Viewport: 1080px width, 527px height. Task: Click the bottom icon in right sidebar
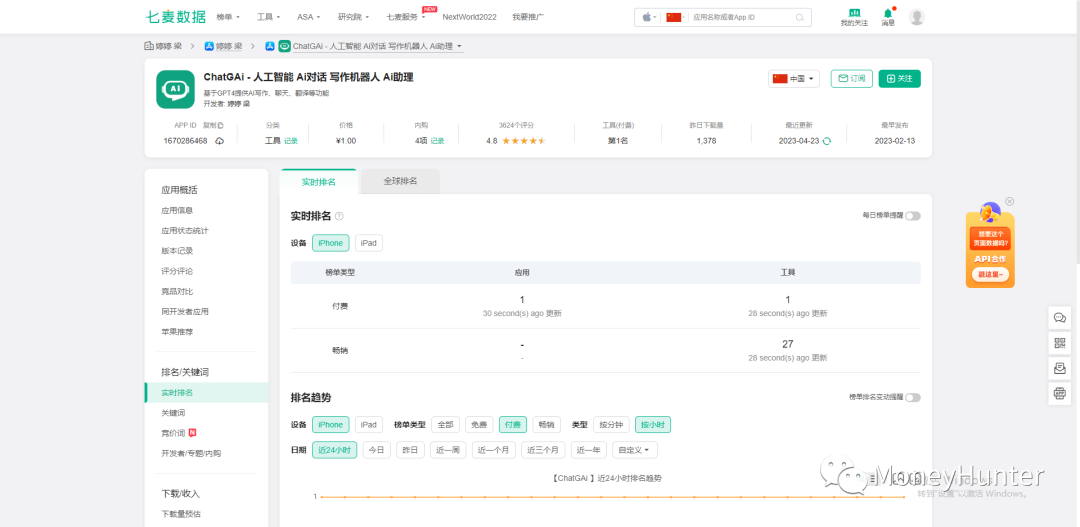(1059, 394)
